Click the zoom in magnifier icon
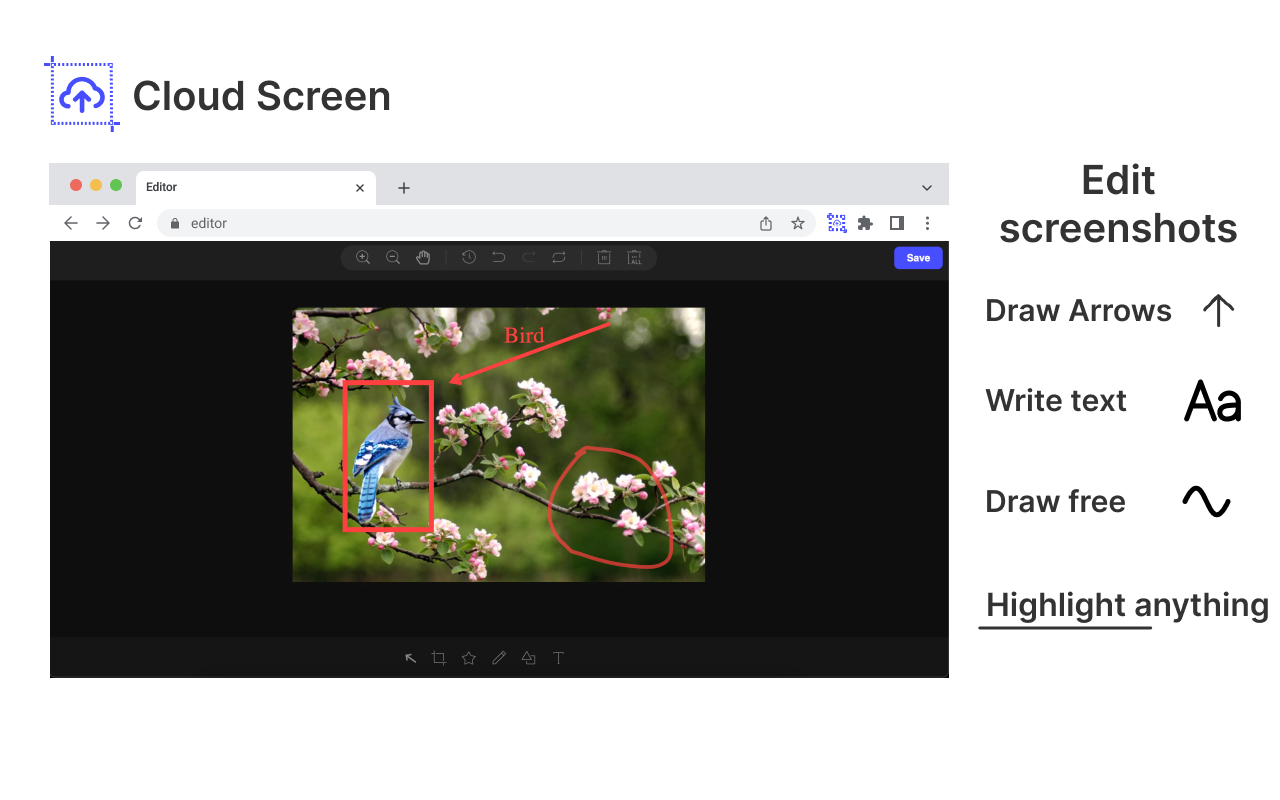 point(363,258)
